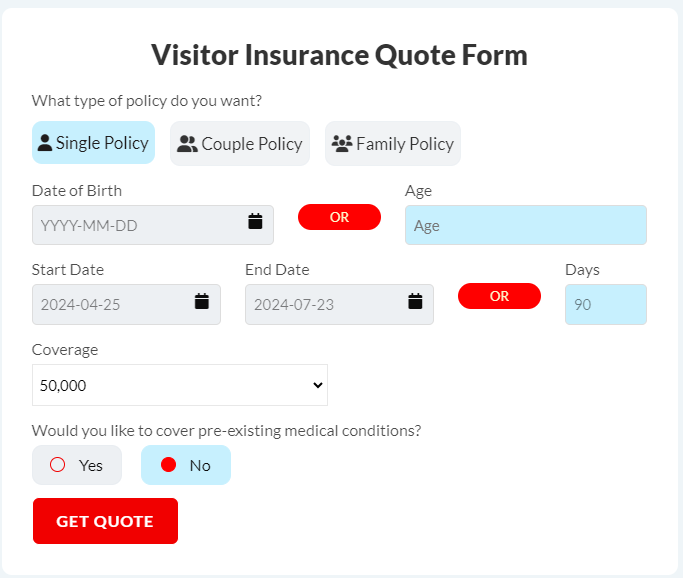Click the OR badge beside Age
The width and height of the screenshot is (683, 578).
click(x=339, y=217)
